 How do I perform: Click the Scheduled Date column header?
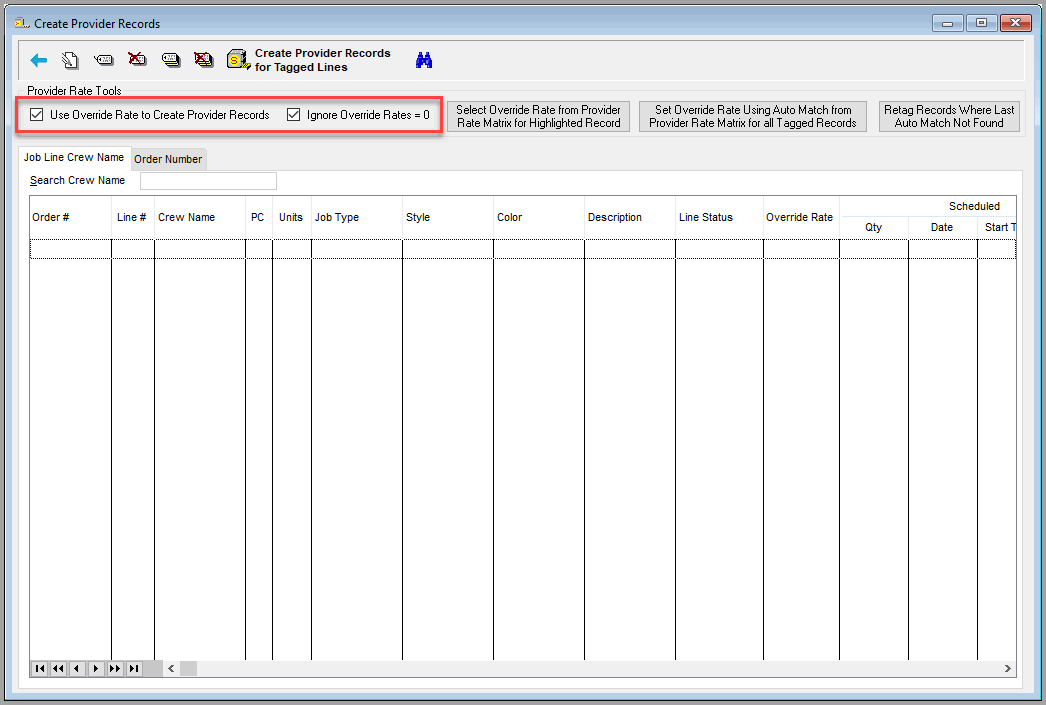point(942,227)
